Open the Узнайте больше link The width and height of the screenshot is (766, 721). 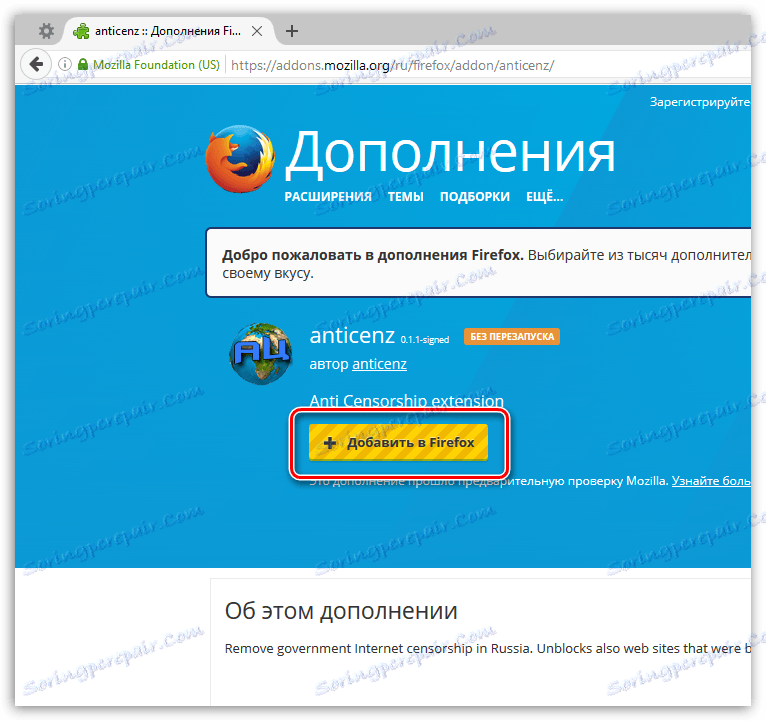click(711, 481)
